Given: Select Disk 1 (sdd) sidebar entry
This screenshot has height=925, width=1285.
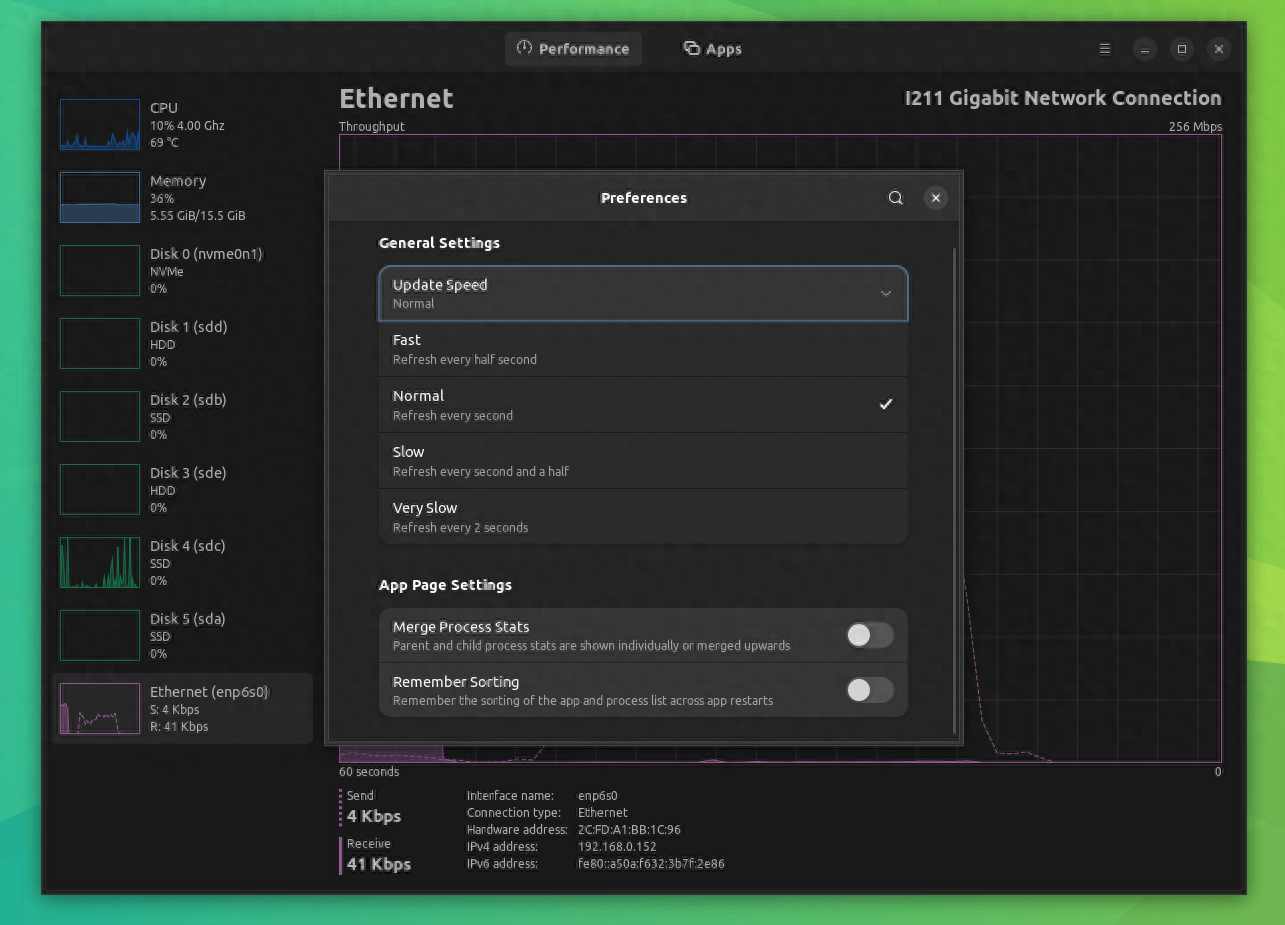Looking at the screenshot, I should [182, 343].
